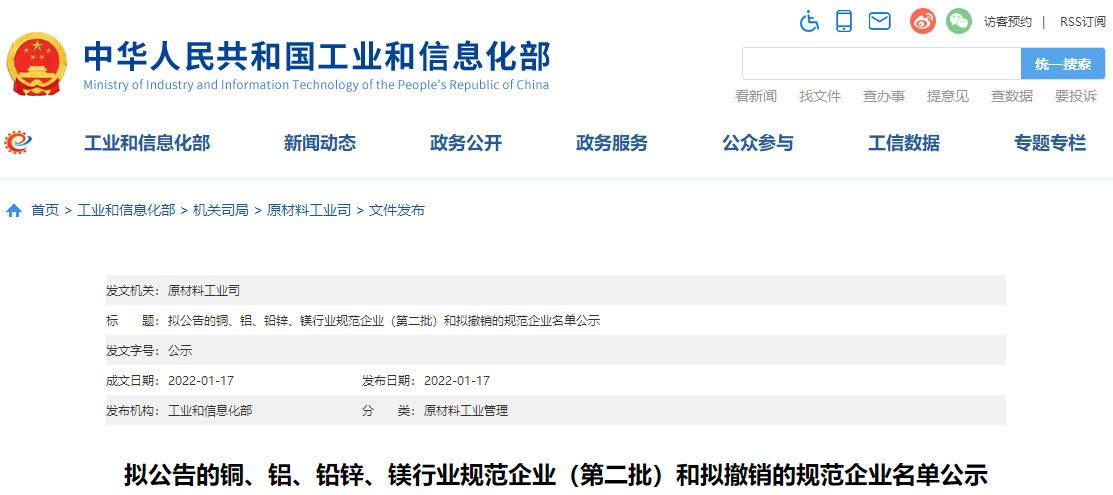This screenshot has width=1113, height=495.
Task: Open 公众参与 navigation item
Action: 758,143
